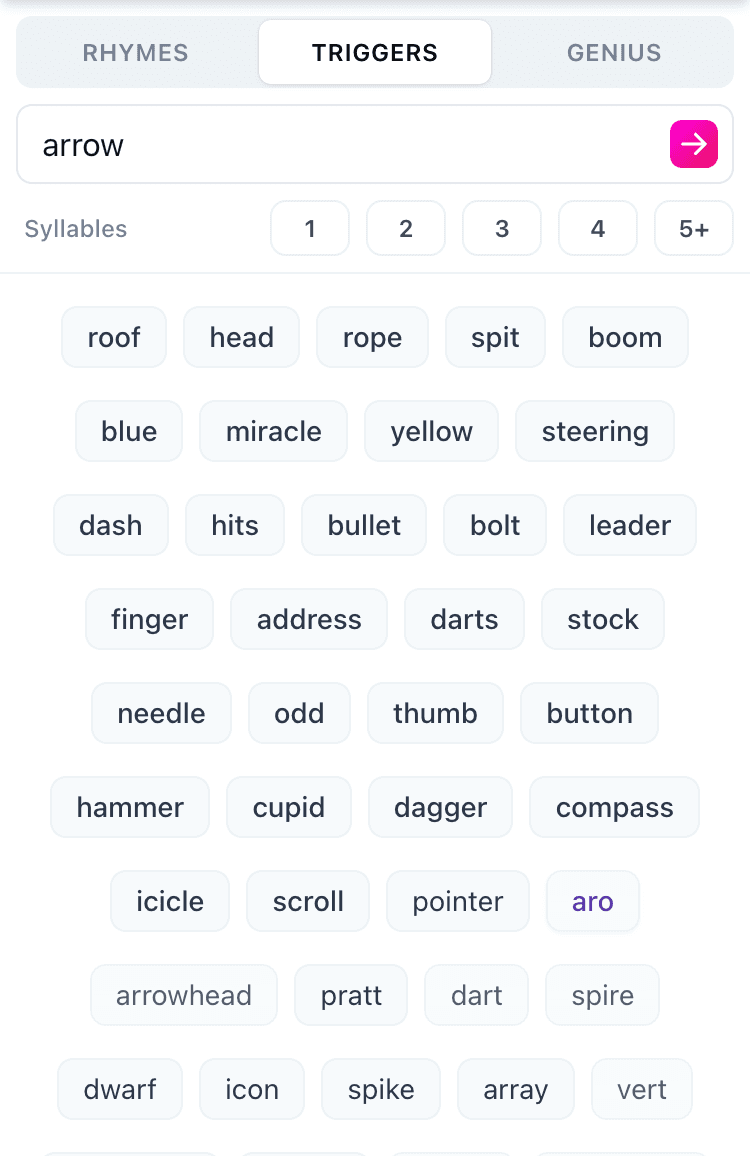Click the highlighted 'aro' word
Viewport: 750px width, 1156px height.
(x=592, y=901)
